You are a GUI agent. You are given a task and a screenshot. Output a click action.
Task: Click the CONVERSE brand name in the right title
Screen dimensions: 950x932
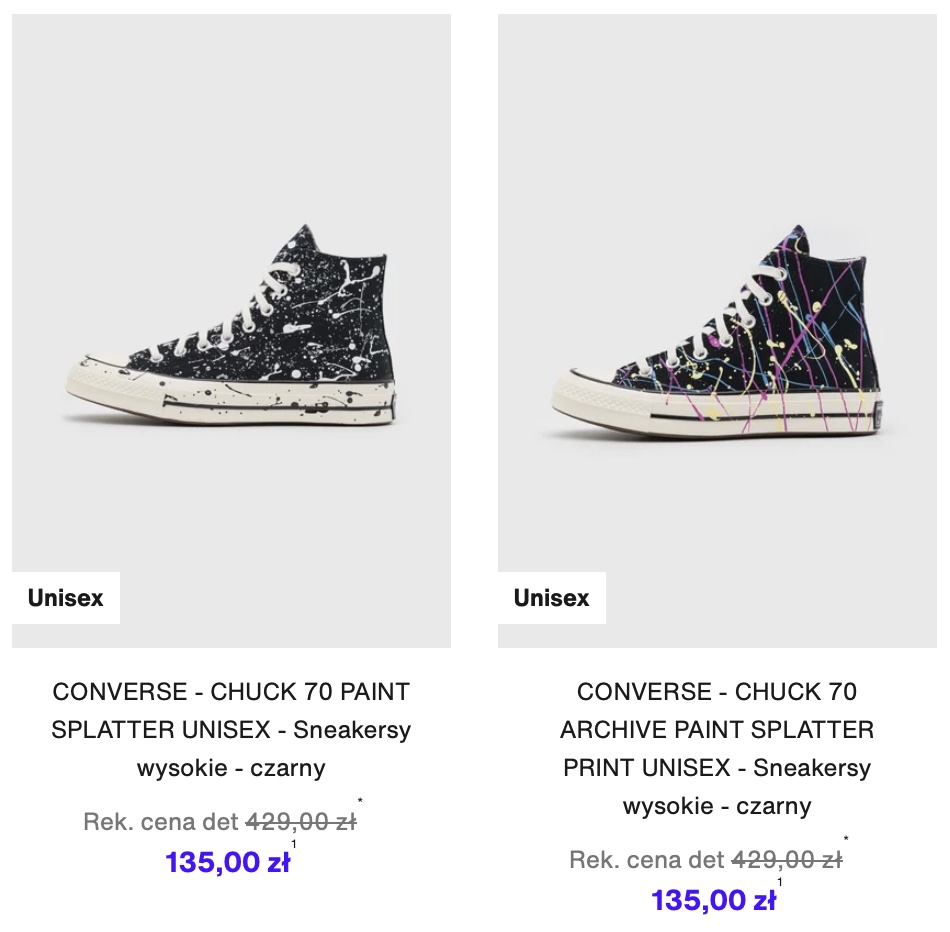(645, 691)
